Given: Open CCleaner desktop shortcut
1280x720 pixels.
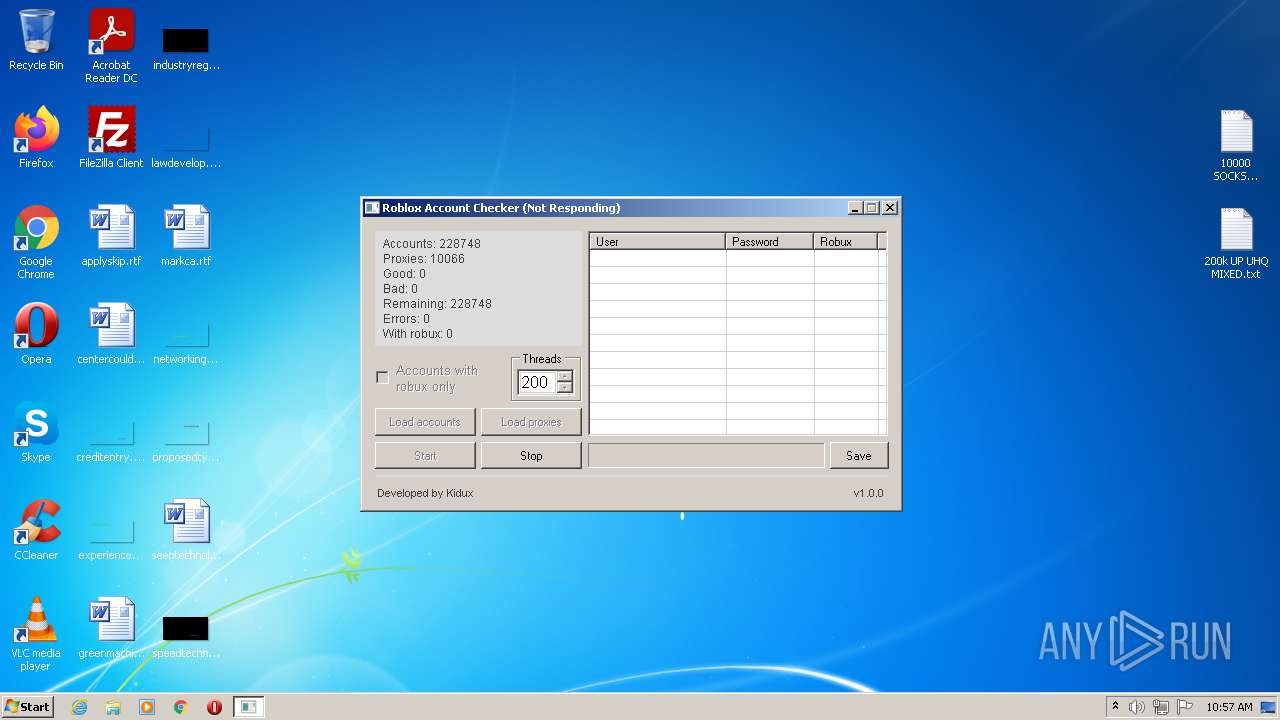Looking at the screenshot, I should (x=36, y=530).
